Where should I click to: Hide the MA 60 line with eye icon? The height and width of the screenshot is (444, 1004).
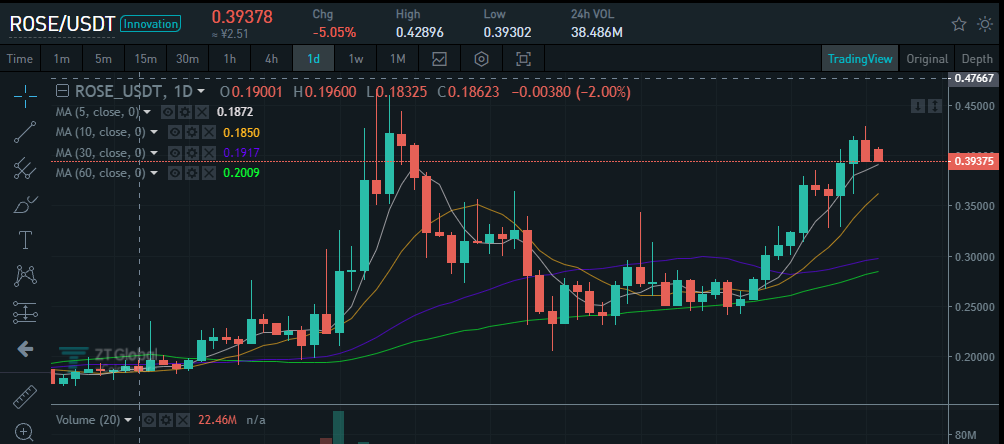click(174, 173)
